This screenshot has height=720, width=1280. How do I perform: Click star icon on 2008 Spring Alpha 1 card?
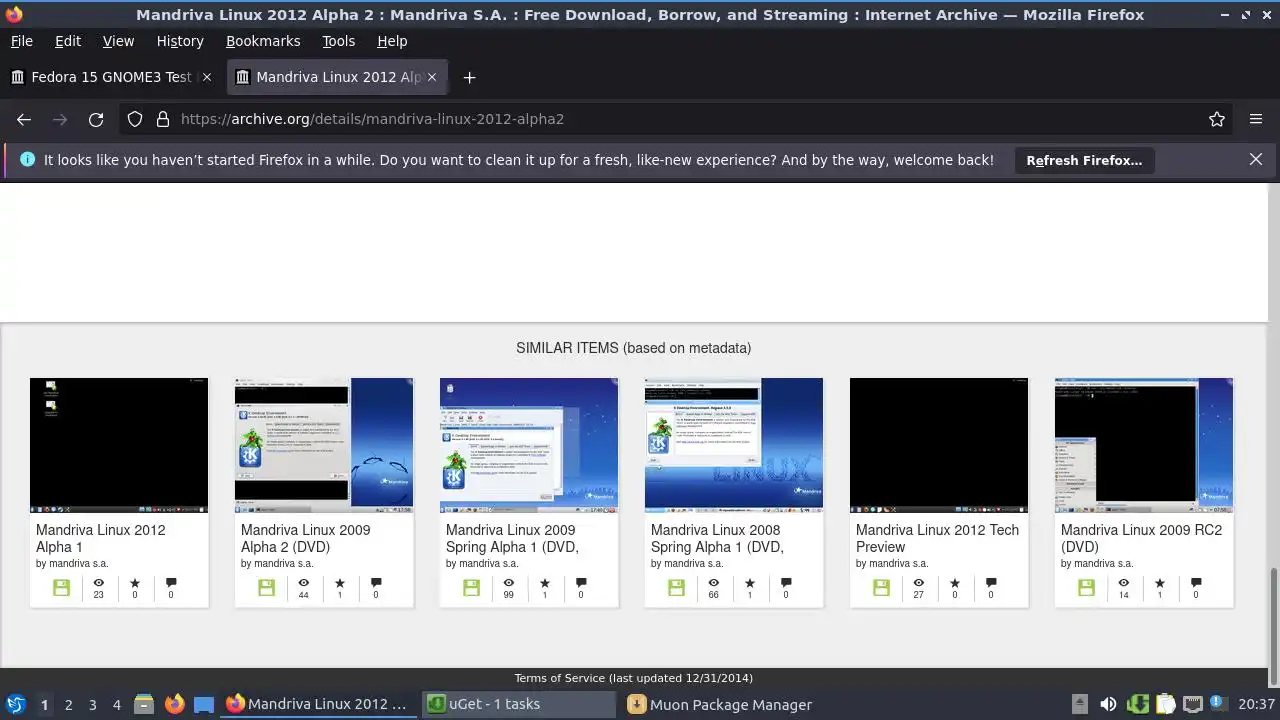click(750, 583)
